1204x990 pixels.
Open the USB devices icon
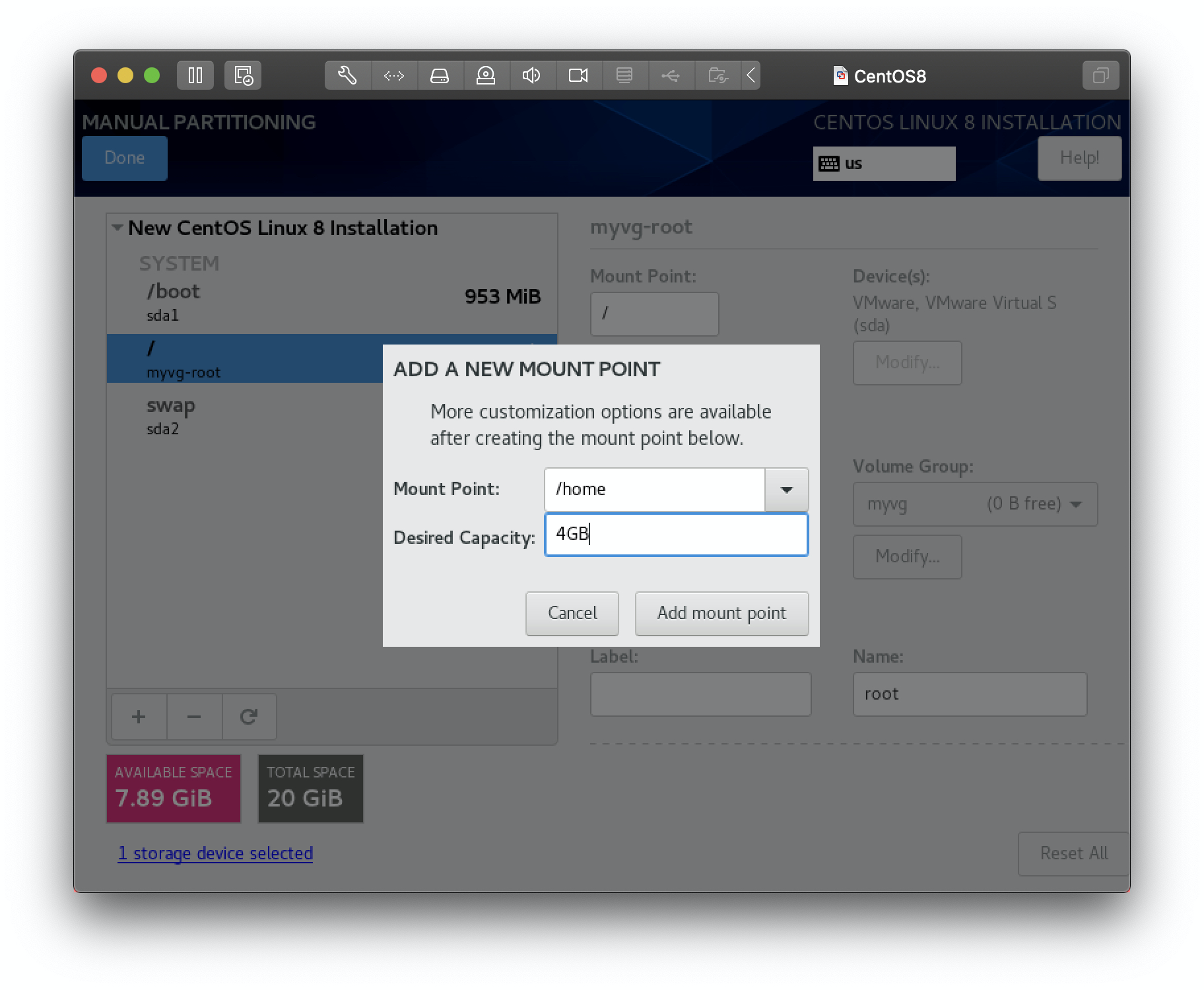[x=671, y=75]
